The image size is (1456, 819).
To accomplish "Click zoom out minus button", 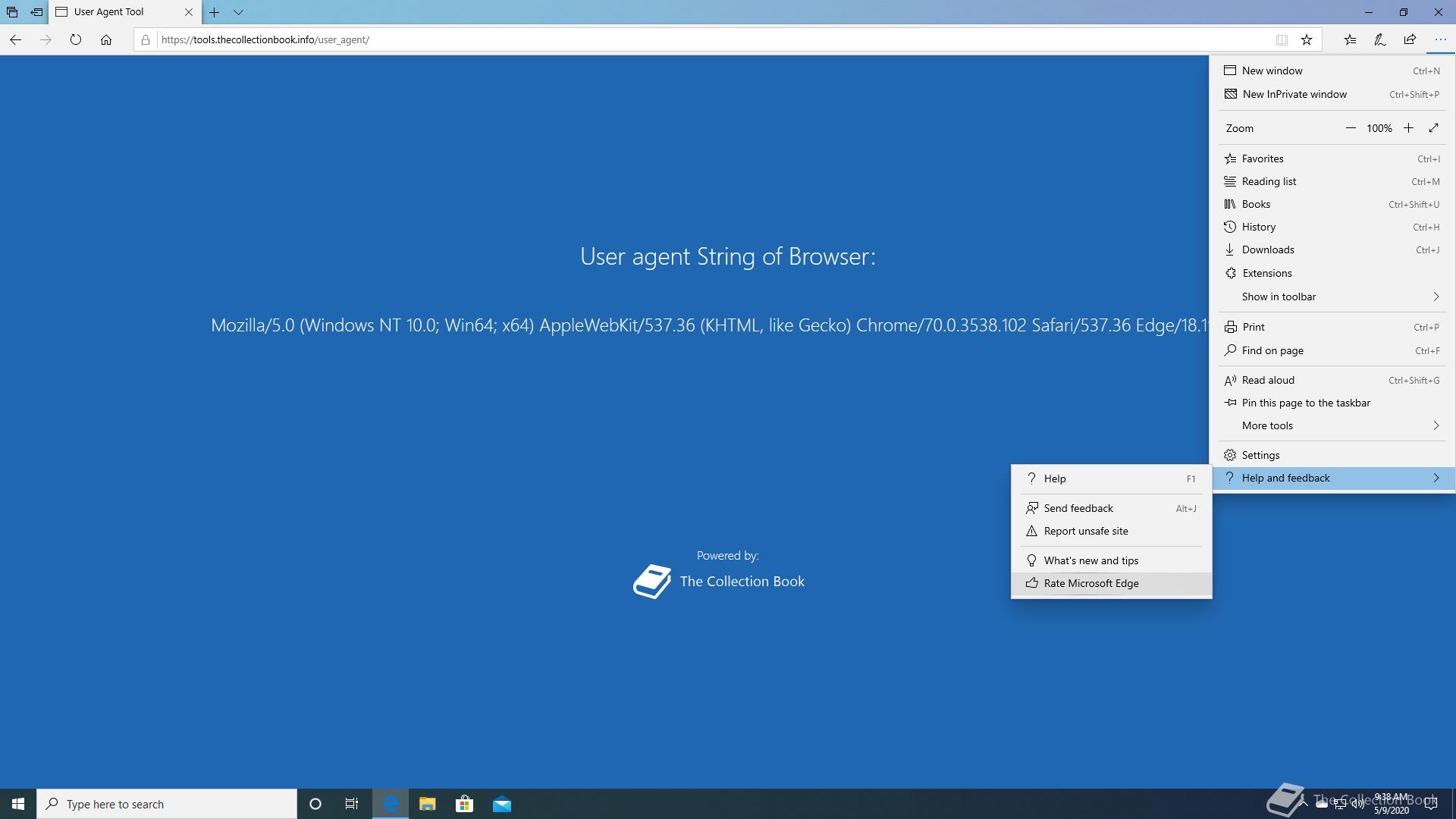I will [1351, 128].
